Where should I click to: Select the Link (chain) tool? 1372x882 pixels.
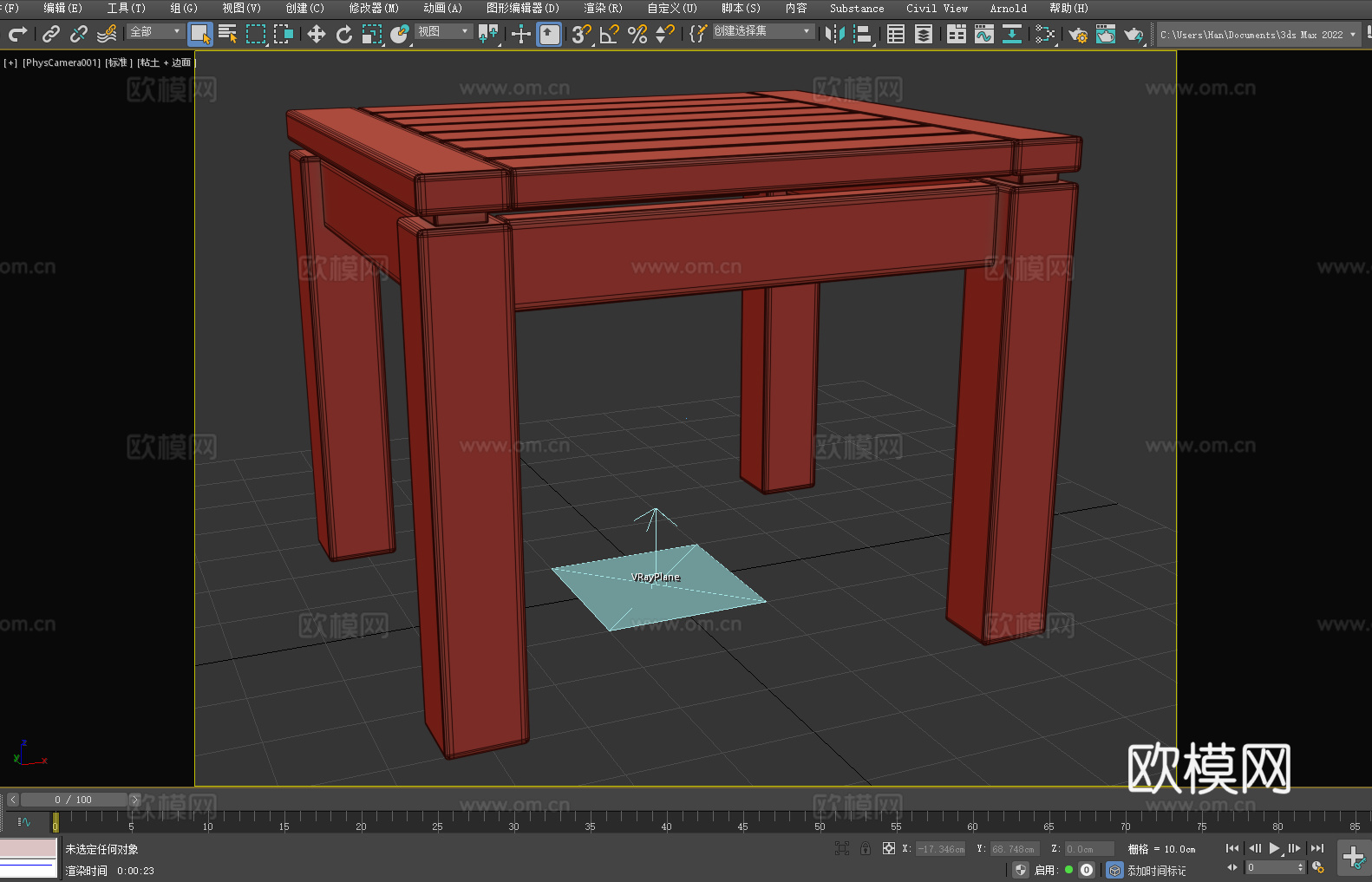click(51, 34)
